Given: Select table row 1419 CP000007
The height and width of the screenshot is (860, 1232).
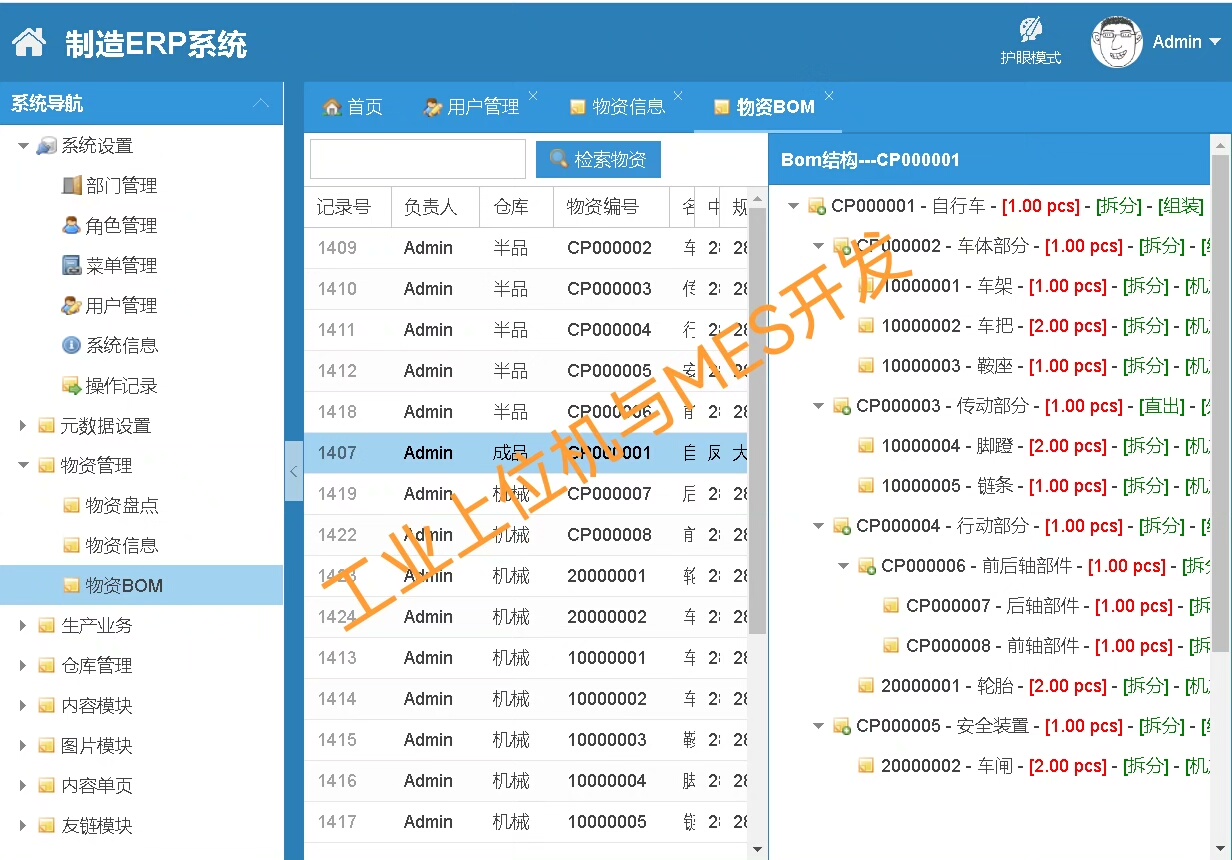Looking at the screenshot, I should [x=526, y=494].
